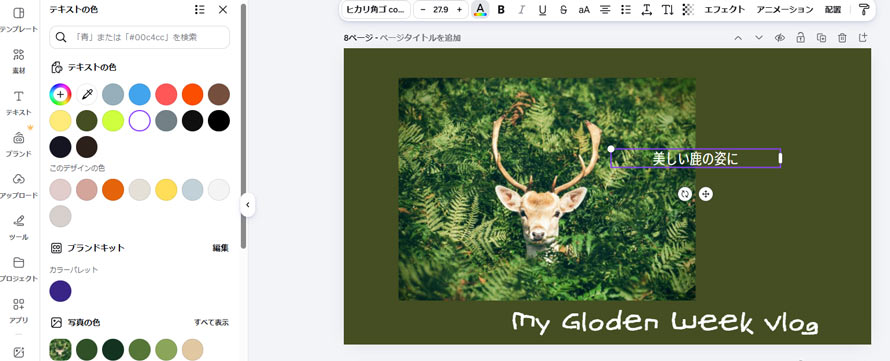The width and height of the screenshot is (890, 361).
Task: Switch color panel to list view
Action: pos(199,10)
